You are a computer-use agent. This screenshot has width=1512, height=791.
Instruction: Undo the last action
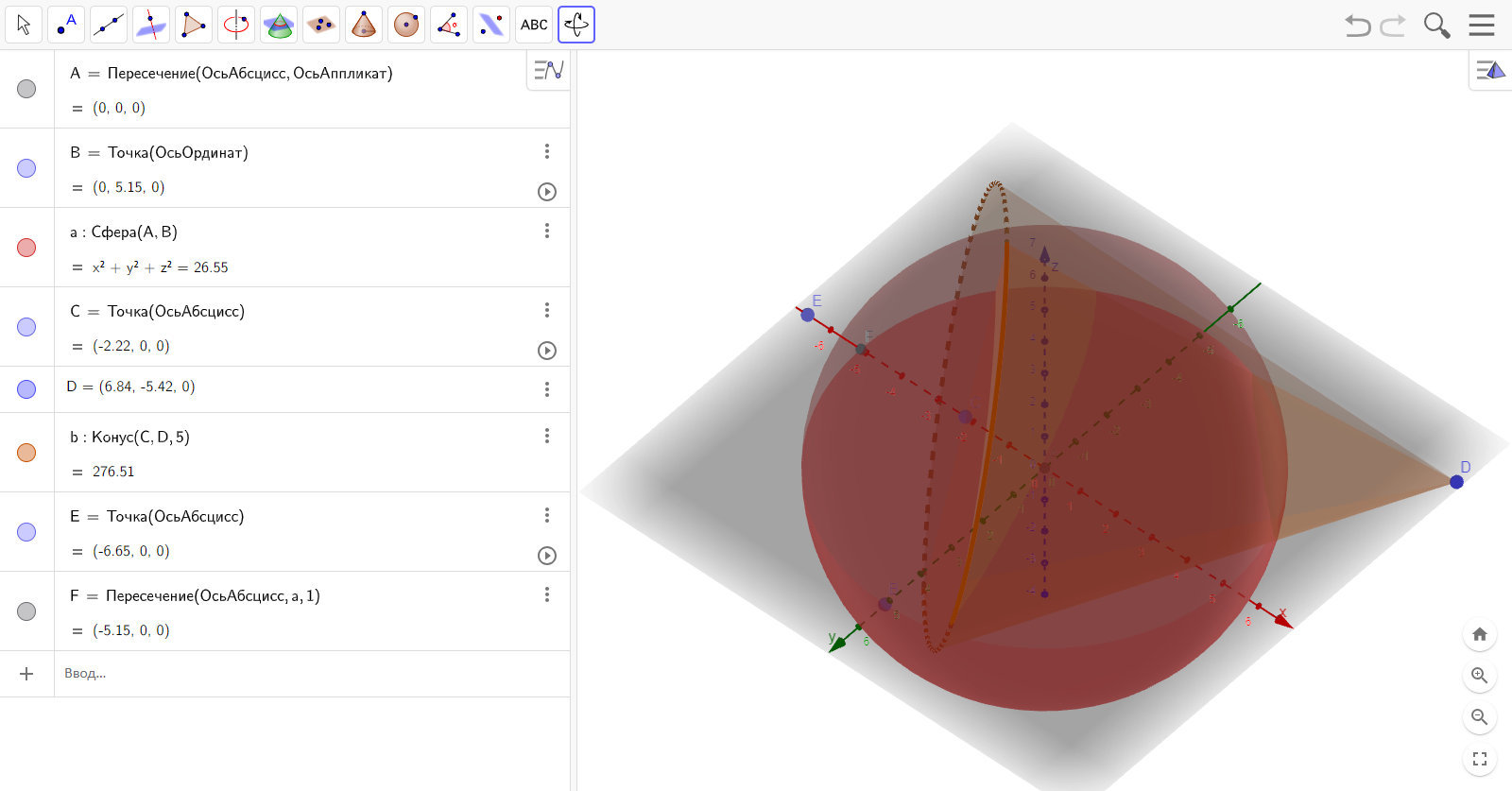pos(1358,26)
